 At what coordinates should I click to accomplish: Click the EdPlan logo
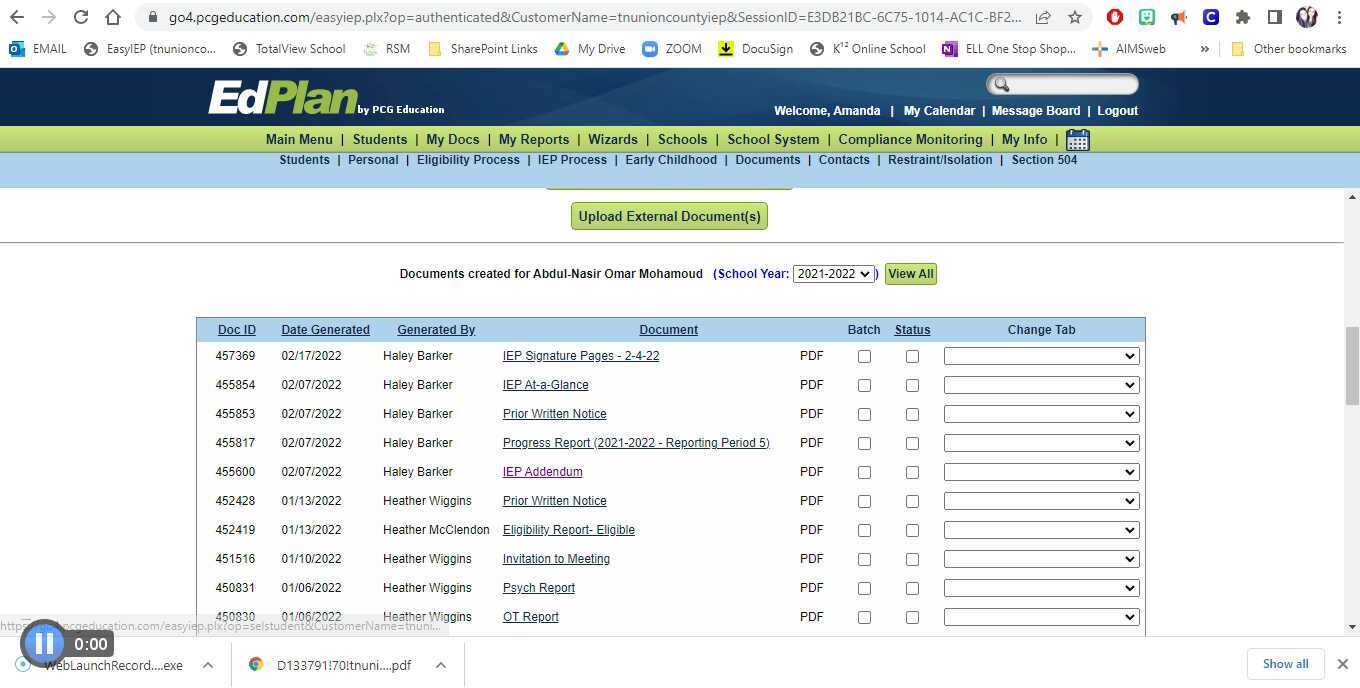283,99
